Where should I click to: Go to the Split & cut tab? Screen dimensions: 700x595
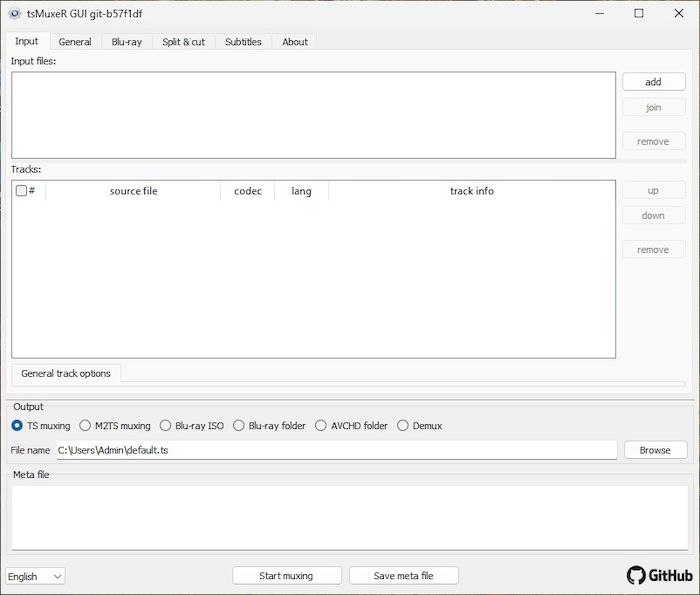tap(184, 42)
